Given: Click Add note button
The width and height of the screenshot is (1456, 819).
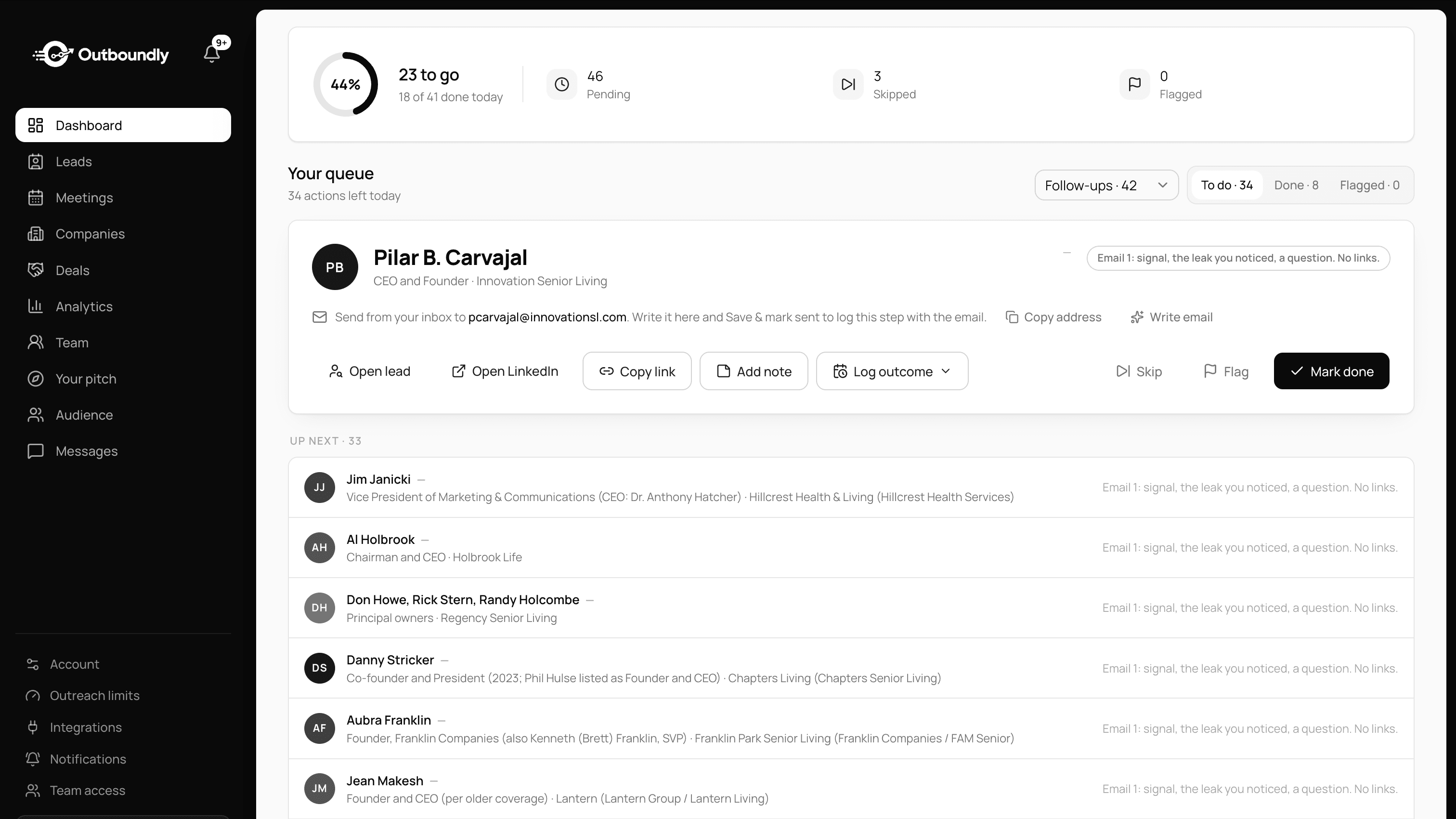Looking at the screenshot, I should (754, 371).
